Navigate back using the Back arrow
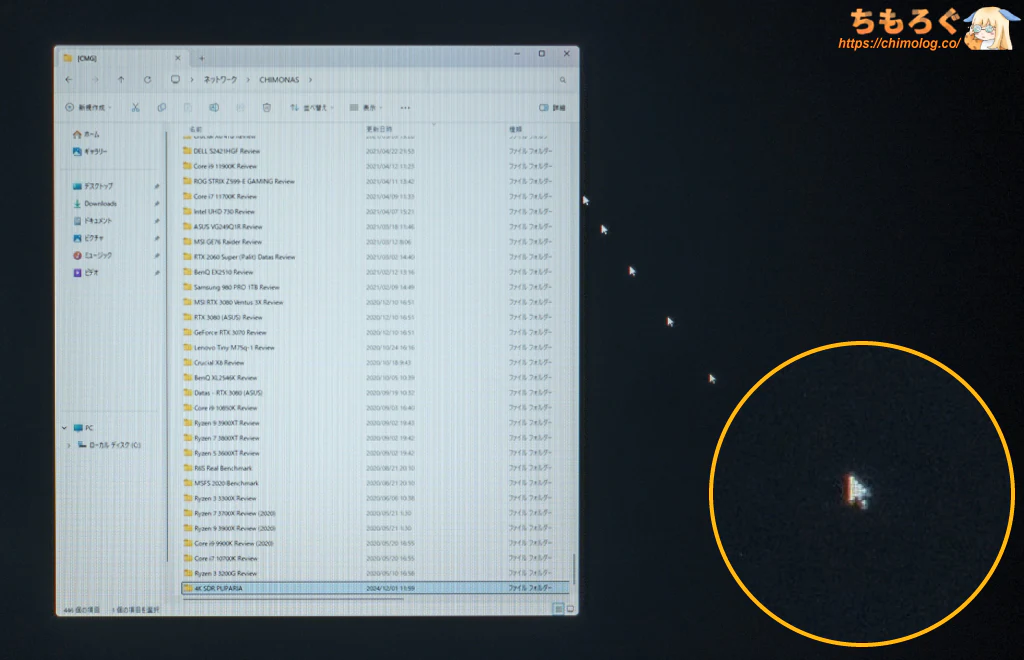1024x660 pixels. pos(68,79)
